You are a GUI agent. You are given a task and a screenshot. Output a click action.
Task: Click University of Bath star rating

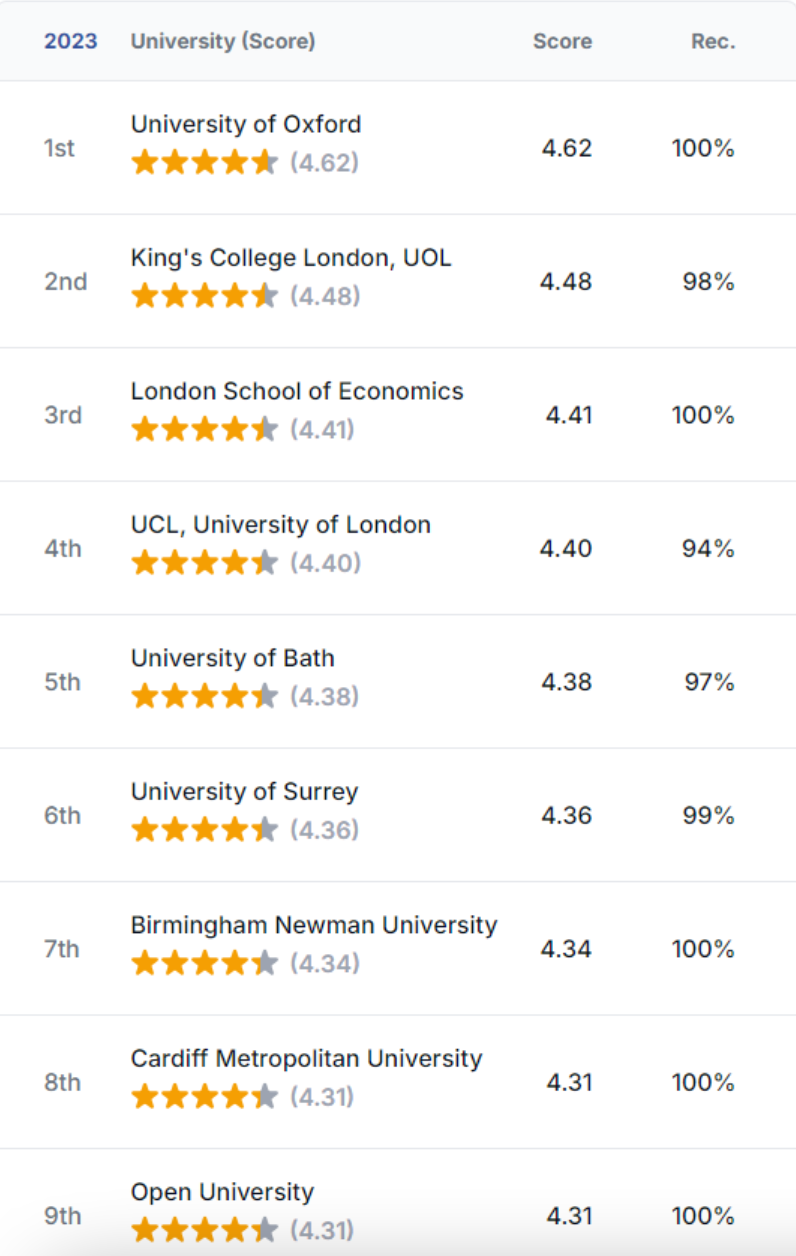coord(204,696)
